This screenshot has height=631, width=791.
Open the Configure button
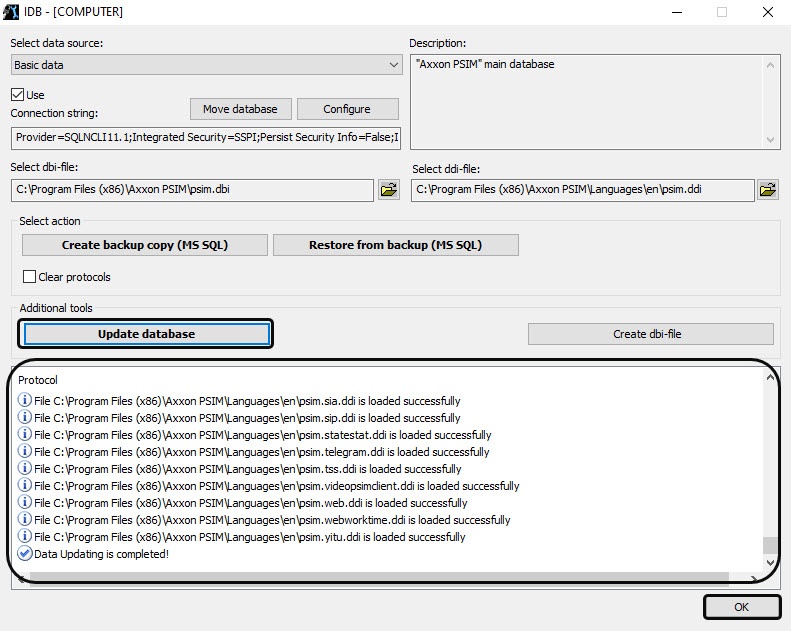coord(347,109)
